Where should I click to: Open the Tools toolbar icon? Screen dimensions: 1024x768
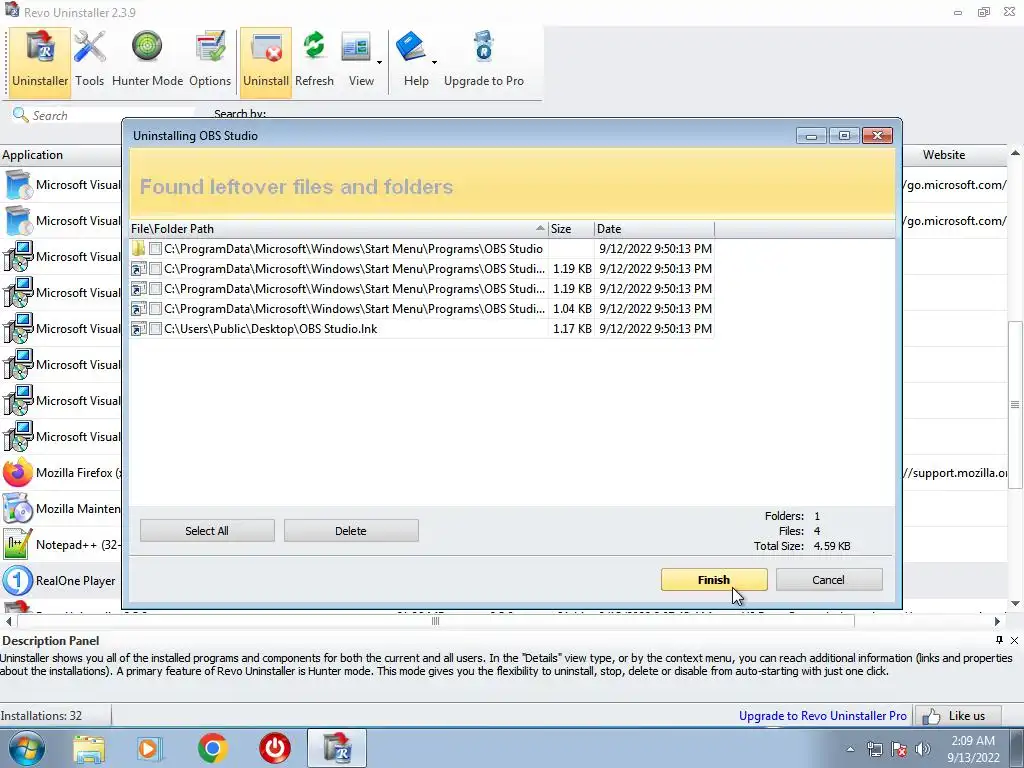point(89,60)
